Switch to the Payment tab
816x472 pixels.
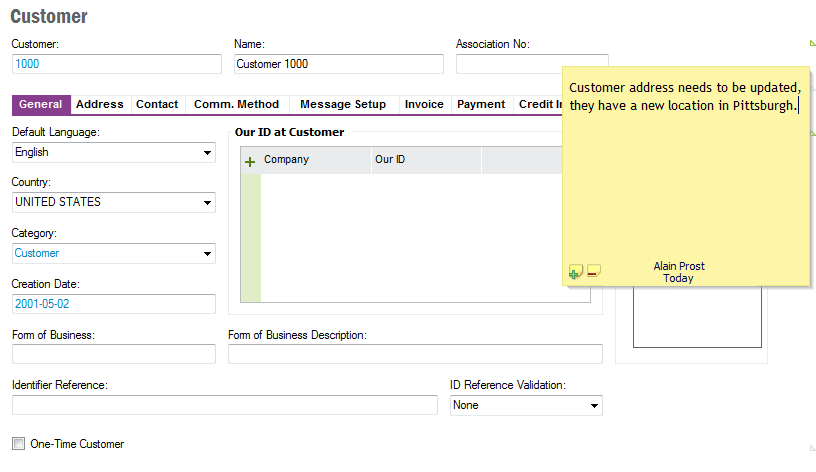click(x=481, y=104)
